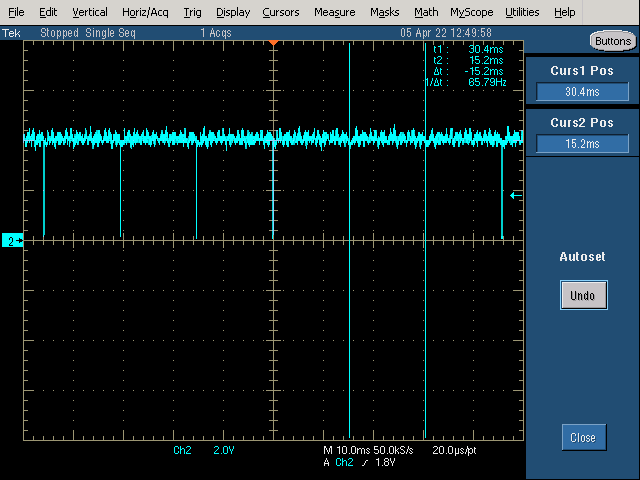Click the Curs2 Pos label

pyautogui.click(x=582, y=122)
